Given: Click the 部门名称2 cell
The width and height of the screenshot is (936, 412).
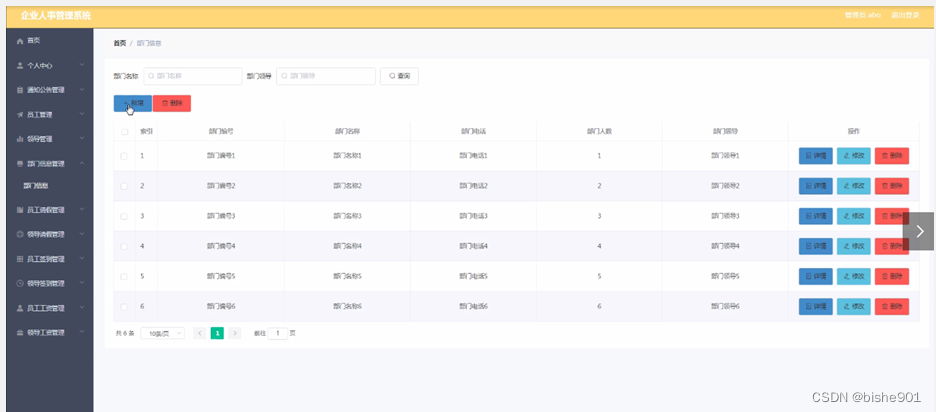Looking at the screenshot, I should click(347, 186).
